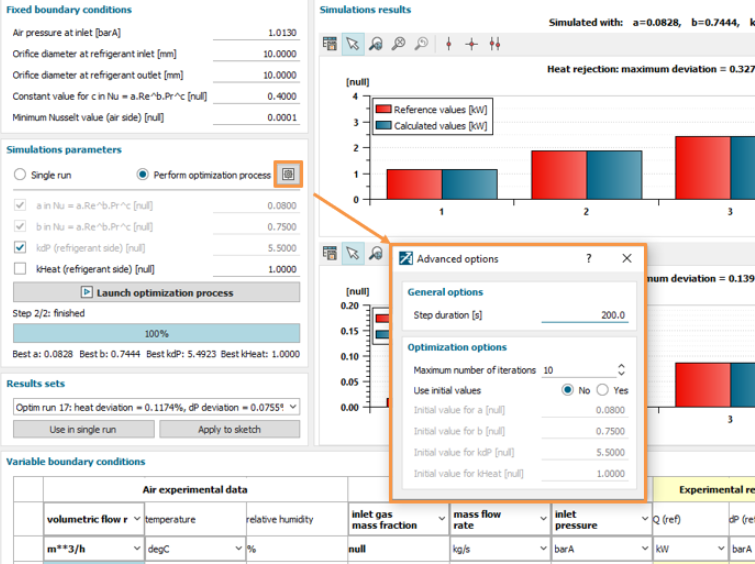Click the Maximum number of iterations stepper arrows
Screen dimensions: 755x564
[621, 370]
